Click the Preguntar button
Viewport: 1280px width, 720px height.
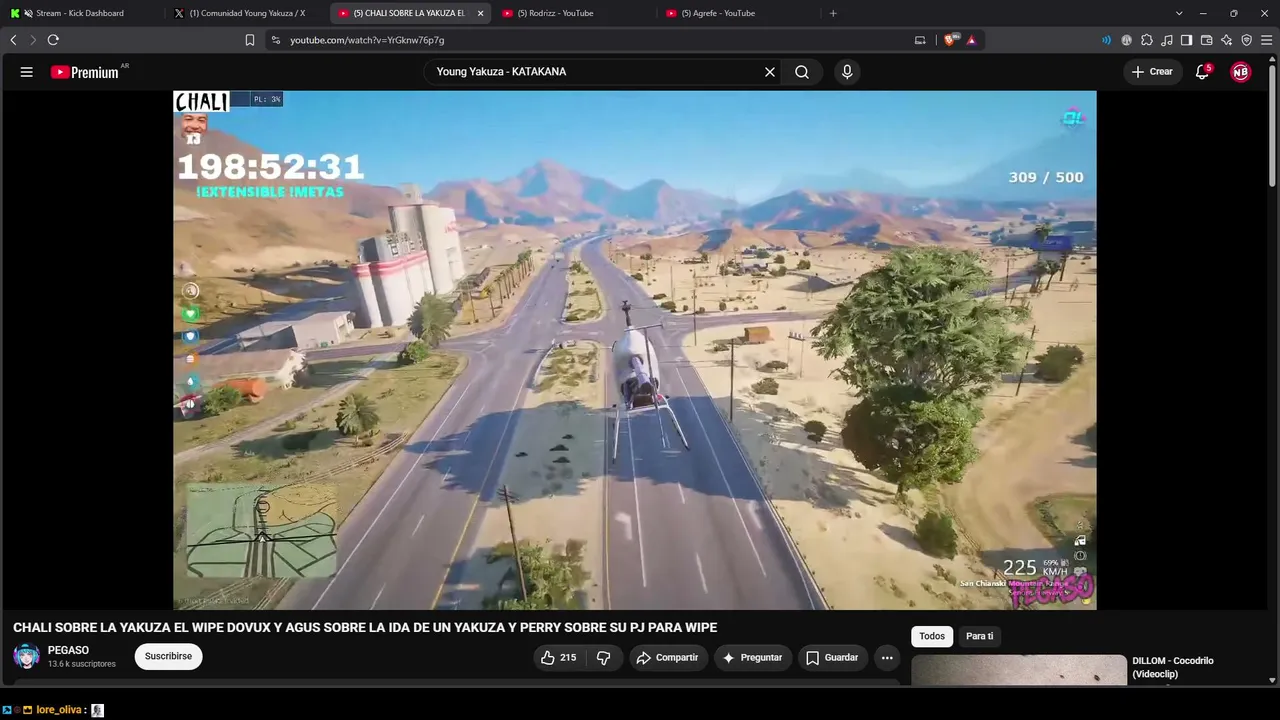coord(753,657)
